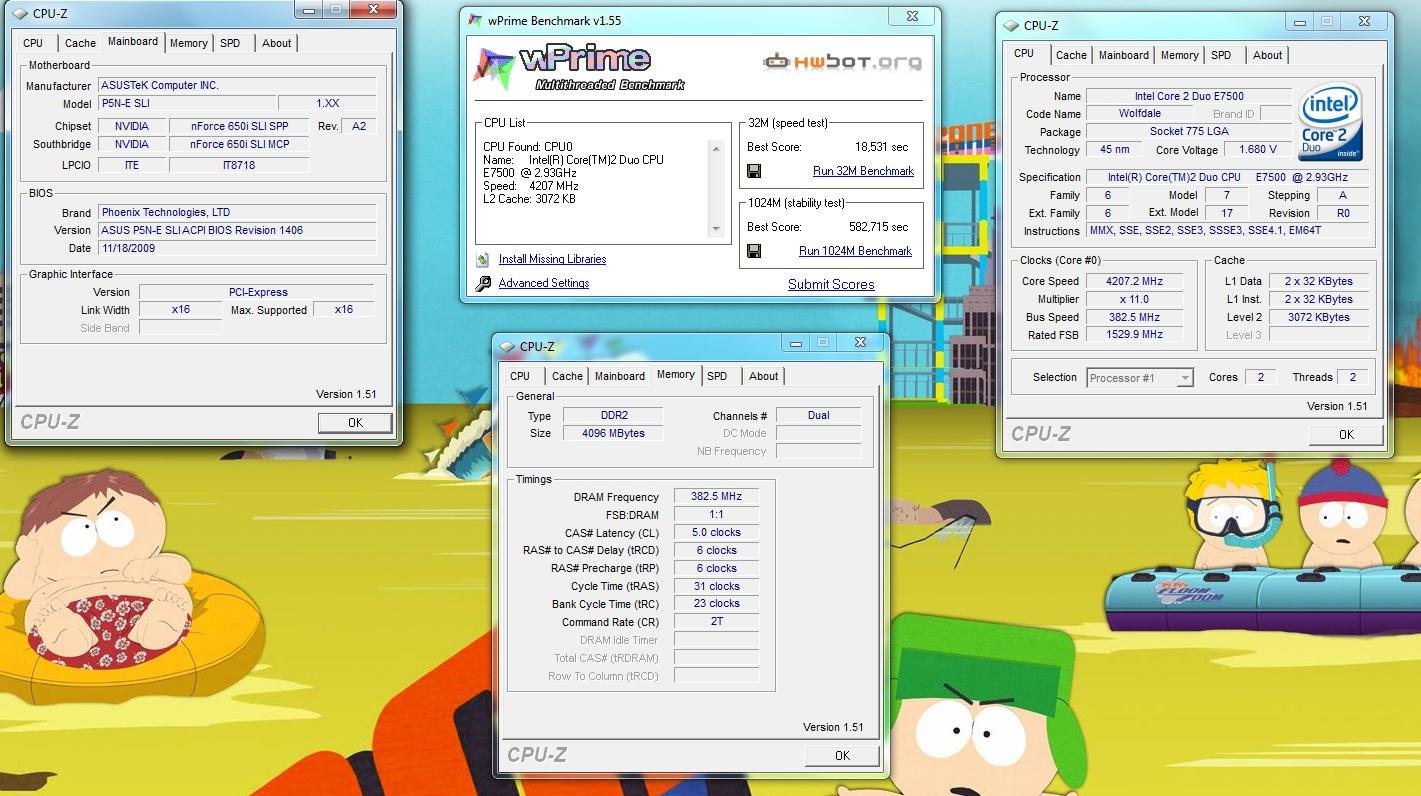Click the Core Voltage 1.680 V value
Screen dimensions: 1421x796
tap(1258, 150)
